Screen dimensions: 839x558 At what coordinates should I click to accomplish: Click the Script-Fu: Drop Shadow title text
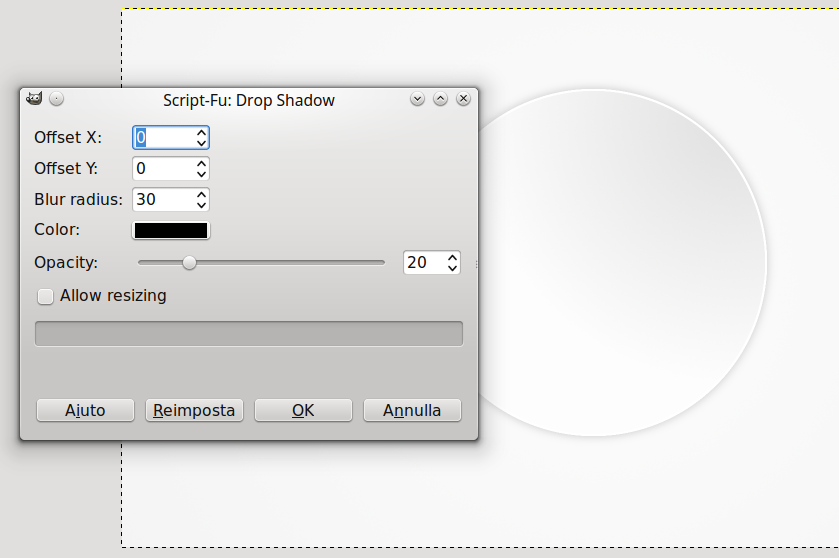[249, 101]
